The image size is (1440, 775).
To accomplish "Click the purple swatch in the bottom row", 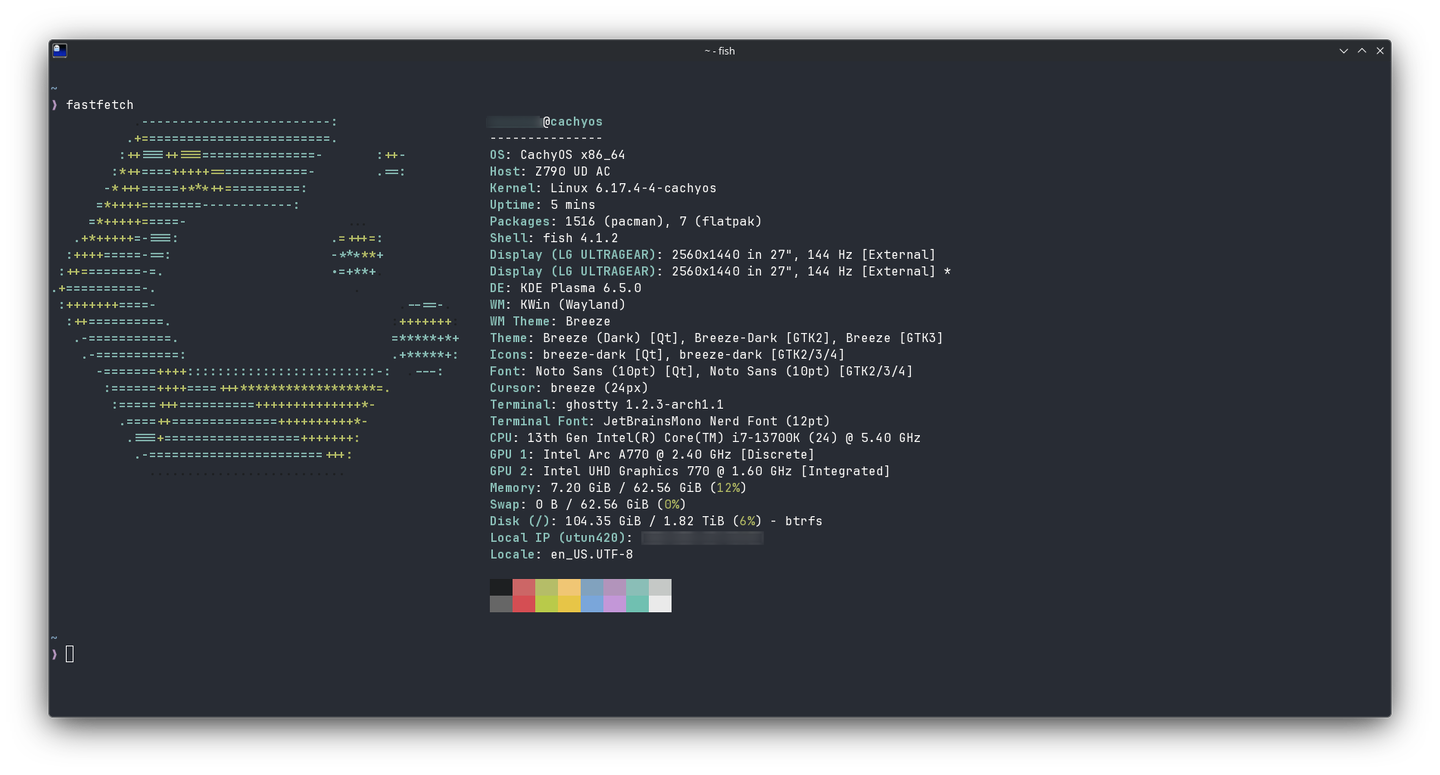I will tap(614, 603).
